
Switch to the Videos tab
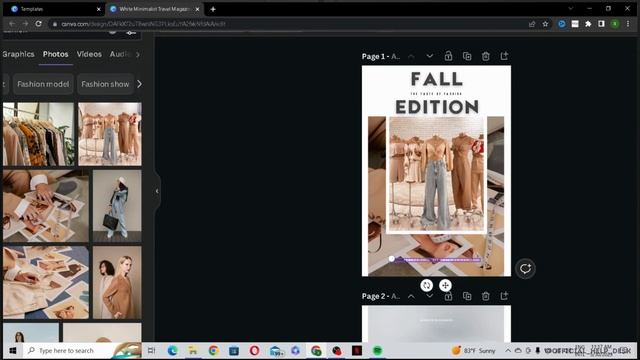tap(89, 54)
